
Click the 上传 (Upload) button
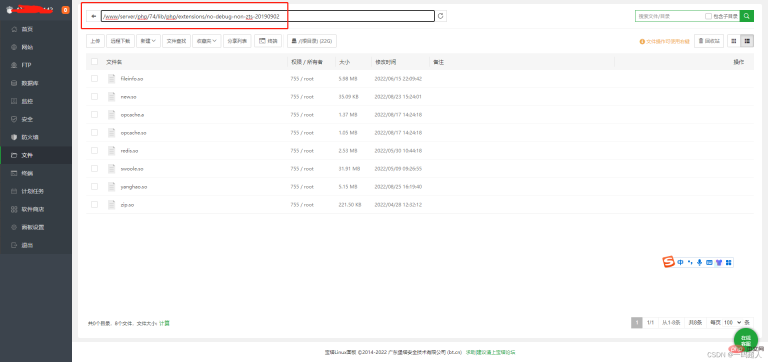click(x=95, y=41)
